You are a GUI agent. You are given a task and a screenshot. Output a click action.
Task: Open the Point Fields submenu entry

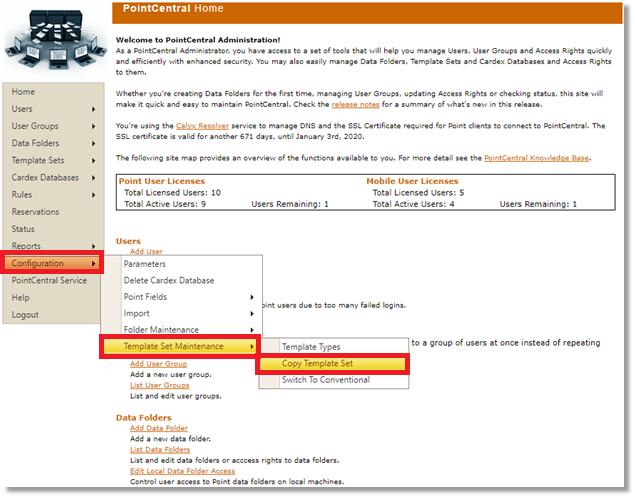(145, 297)
